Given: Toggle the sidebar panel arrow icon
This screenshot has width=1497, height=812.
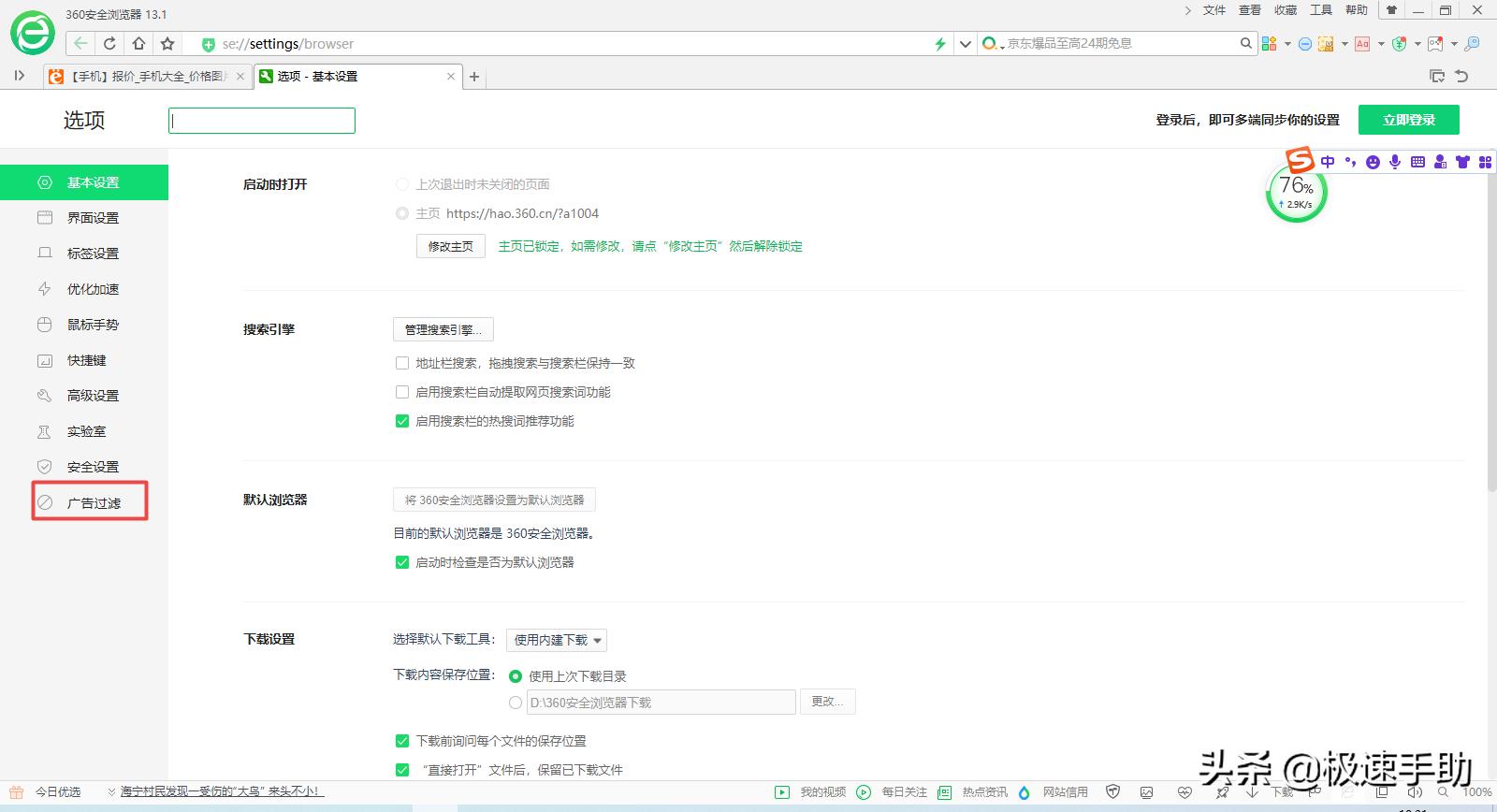Looking at the screenshot, I should (20, 76).
